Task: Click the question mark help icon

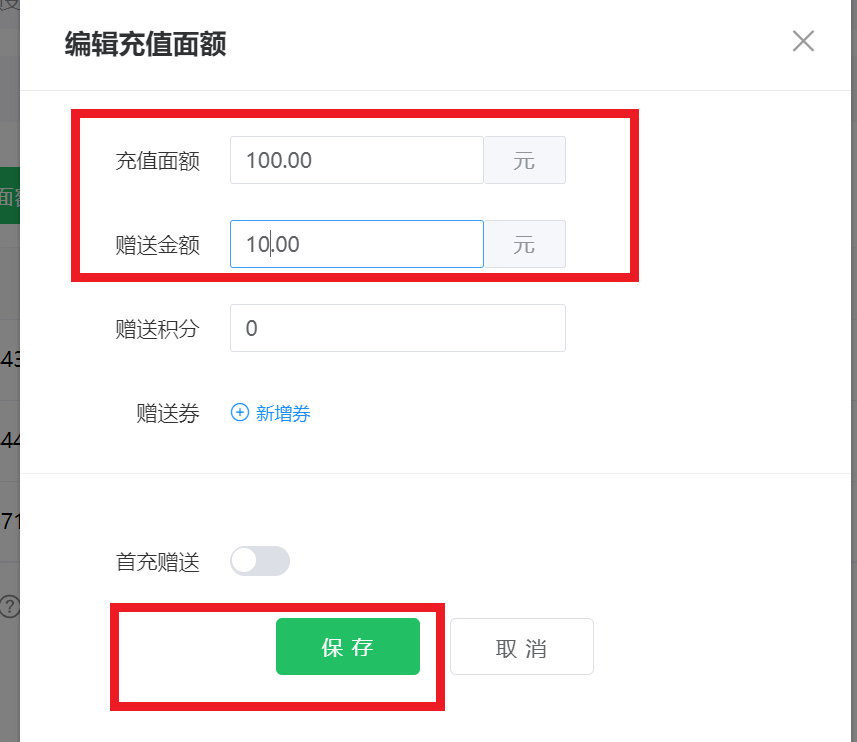Action: point(9,606)
